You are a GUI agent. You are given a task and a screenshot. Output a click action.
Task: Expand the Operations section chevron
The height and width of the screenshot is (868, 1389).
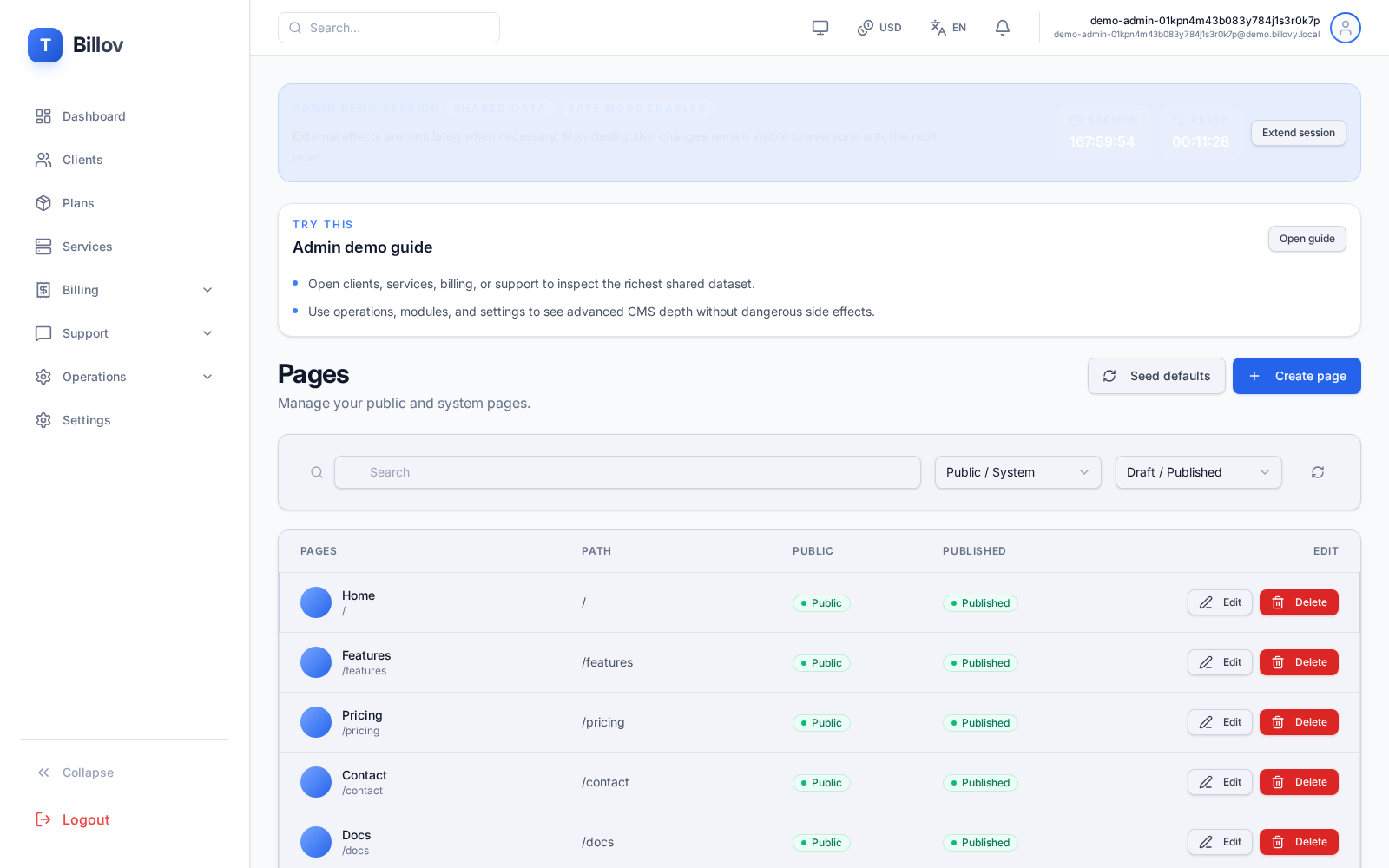[207, 377]
